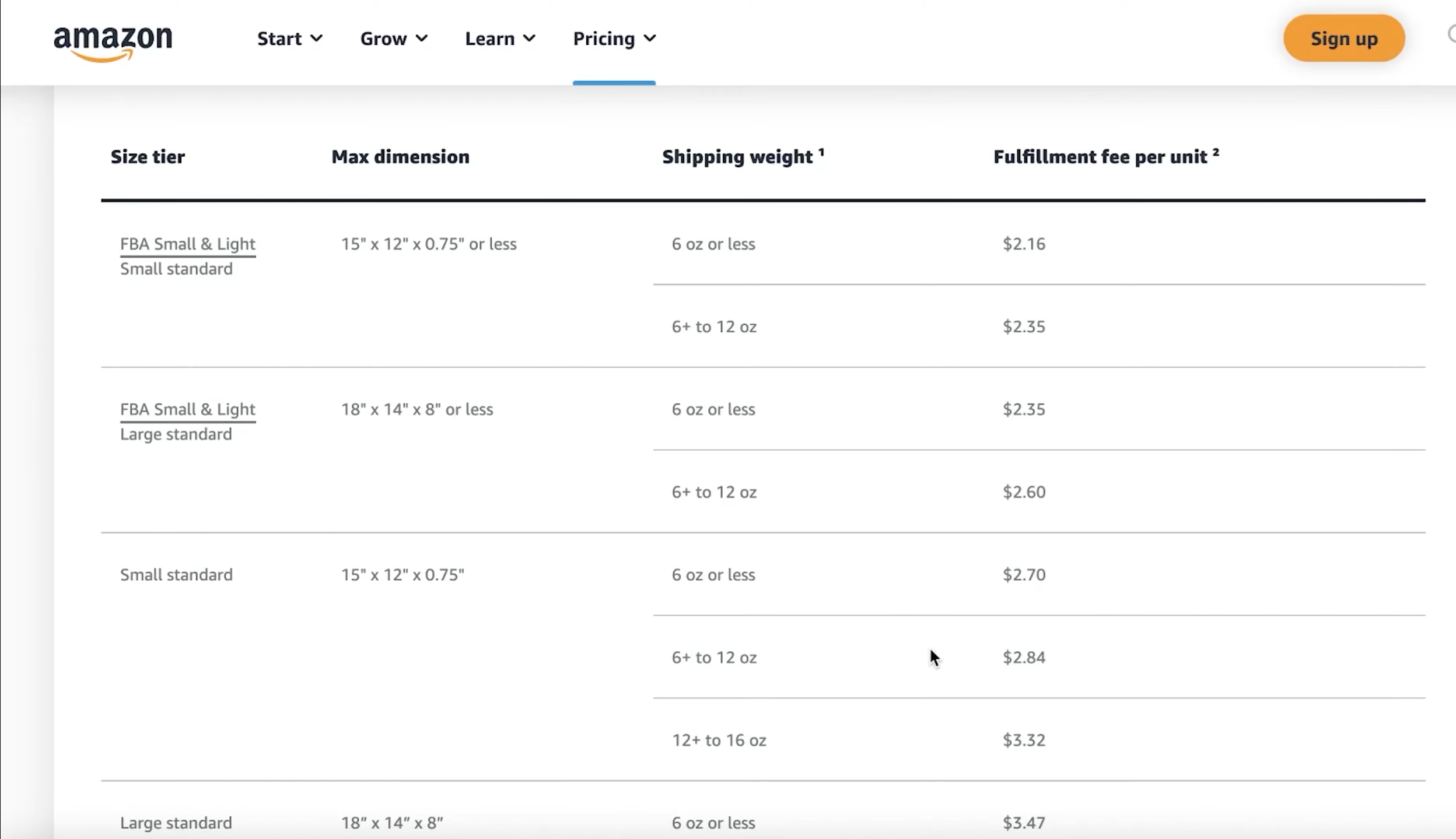Select the $2.84 fee value
Image resolution: width=1456 pixels, height=839 pixels.
1024,658
